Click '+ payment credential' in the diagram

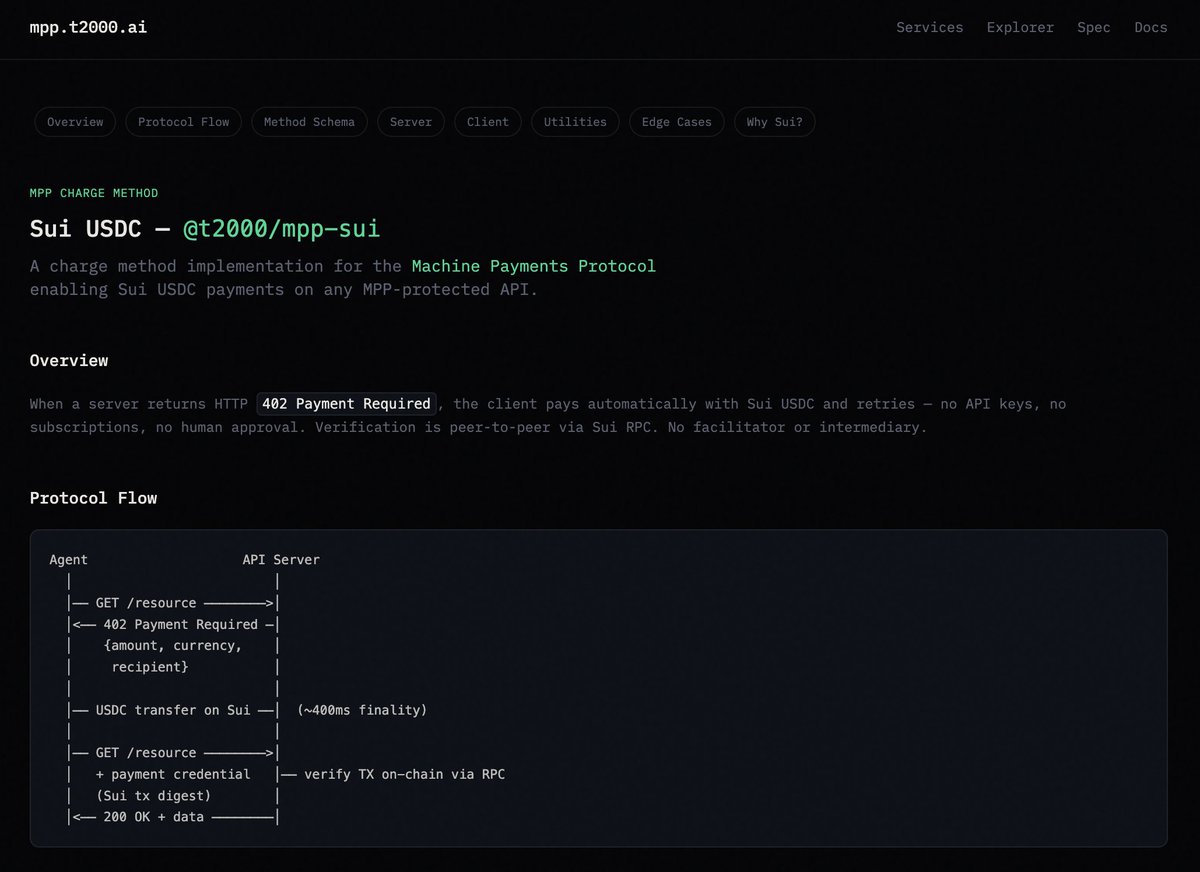(173, 774)
